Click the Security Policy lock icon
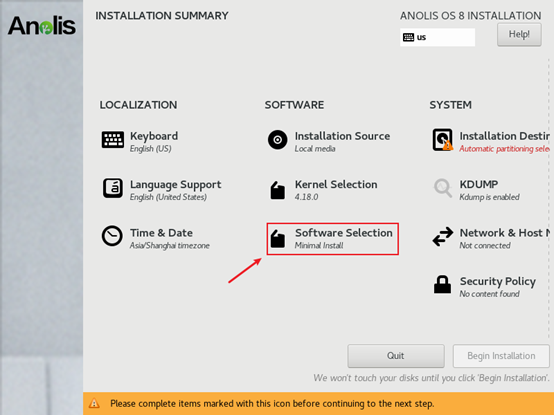This screenshot has width=554, height=415. (x=442, y=285)
